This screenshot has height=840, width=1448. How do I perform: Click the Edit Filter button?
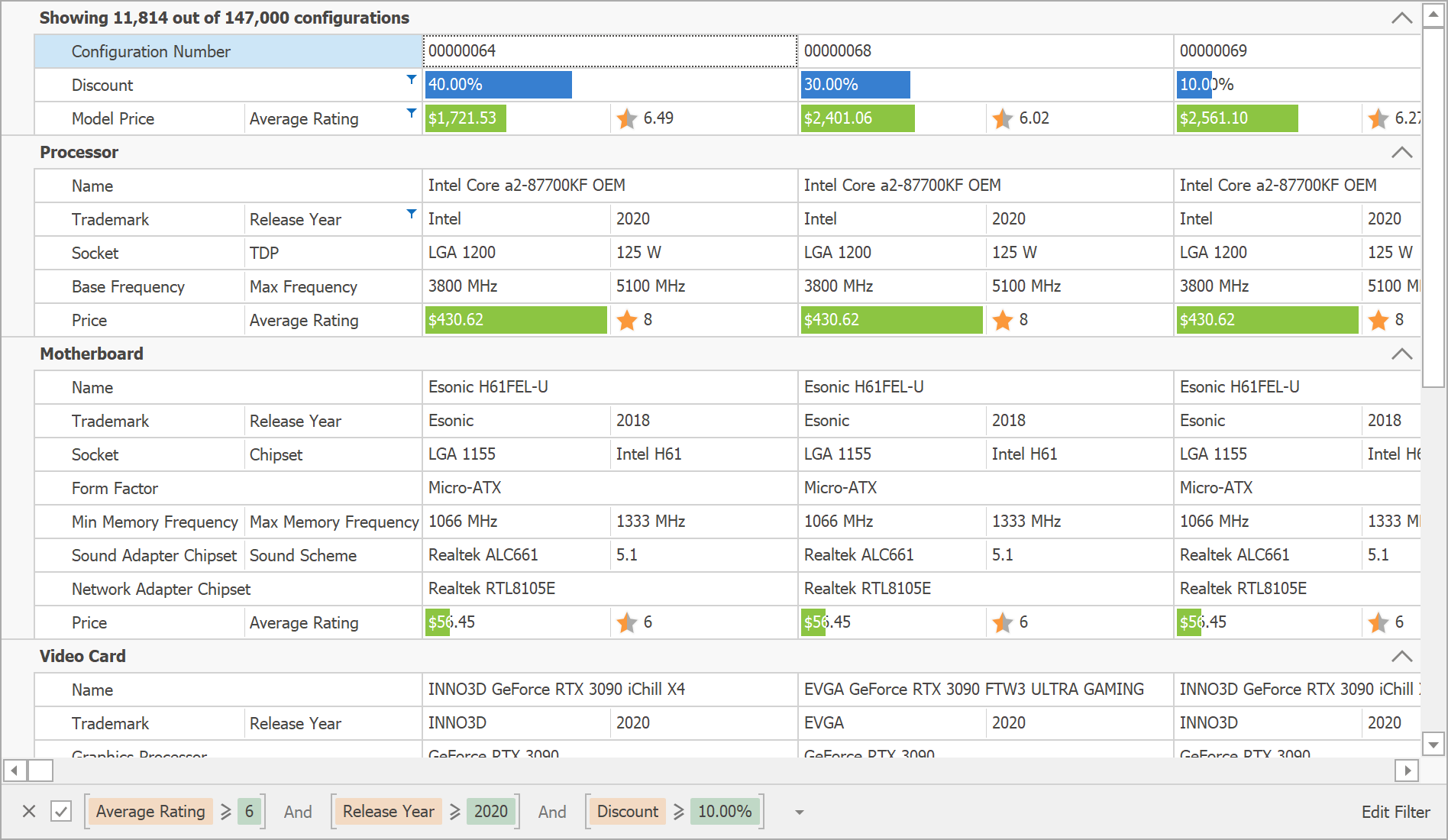(x=1395, y=812)
